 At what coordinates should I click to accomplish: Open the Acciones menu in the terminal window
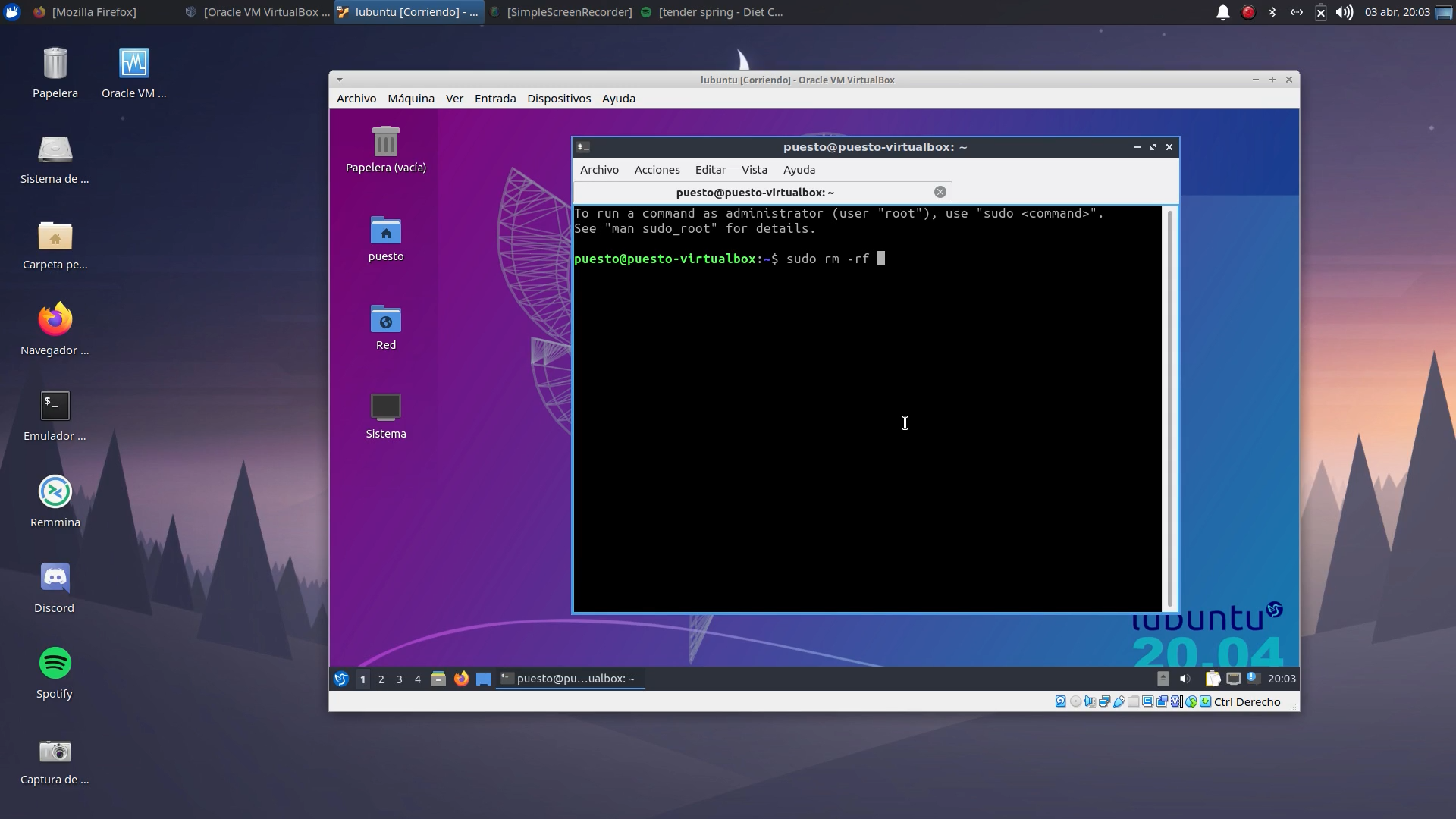(x=657, y=170)
